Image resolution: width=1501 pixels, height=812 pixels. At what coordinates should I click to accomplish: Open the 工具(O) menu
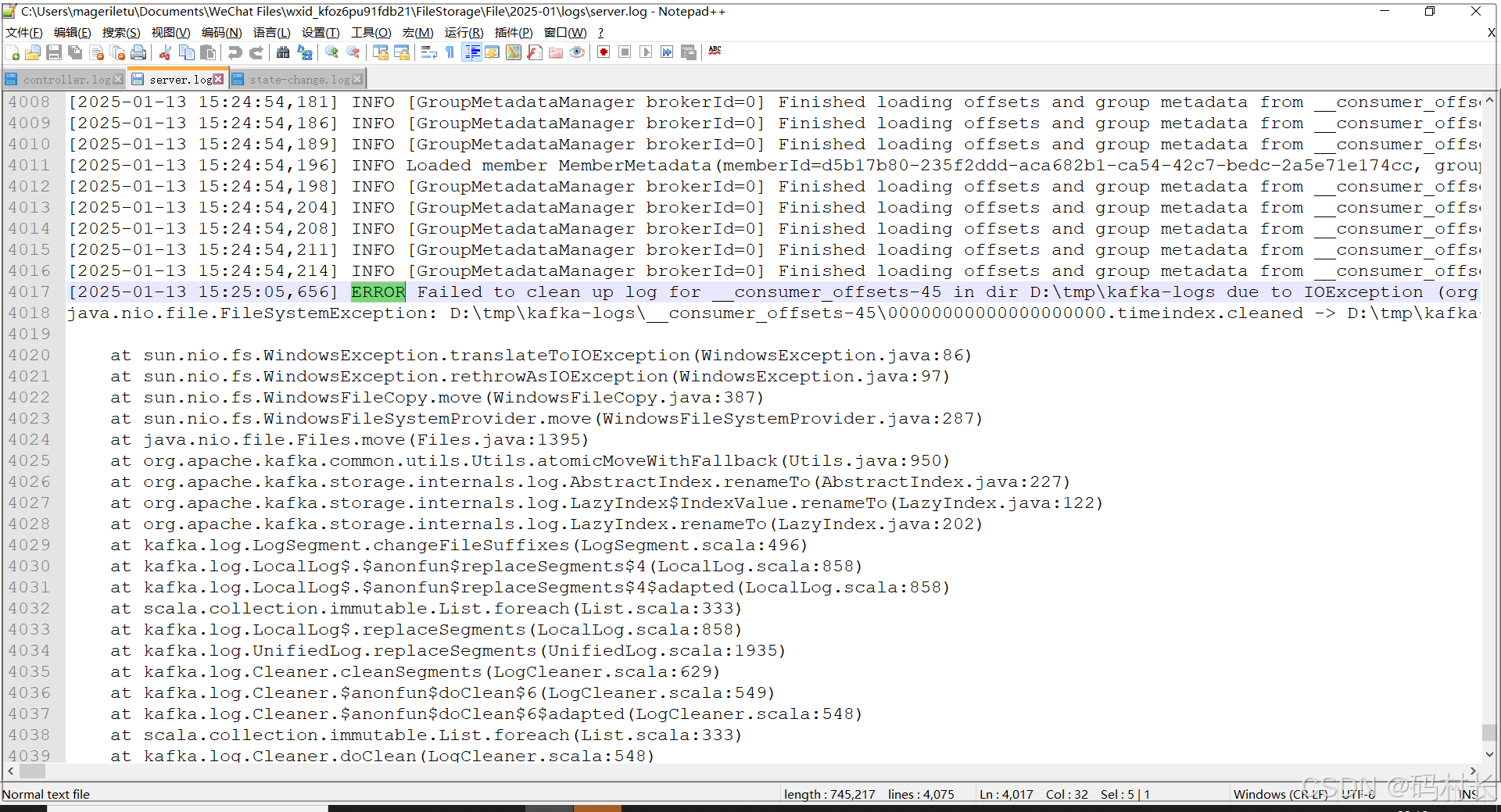point(371,32)
